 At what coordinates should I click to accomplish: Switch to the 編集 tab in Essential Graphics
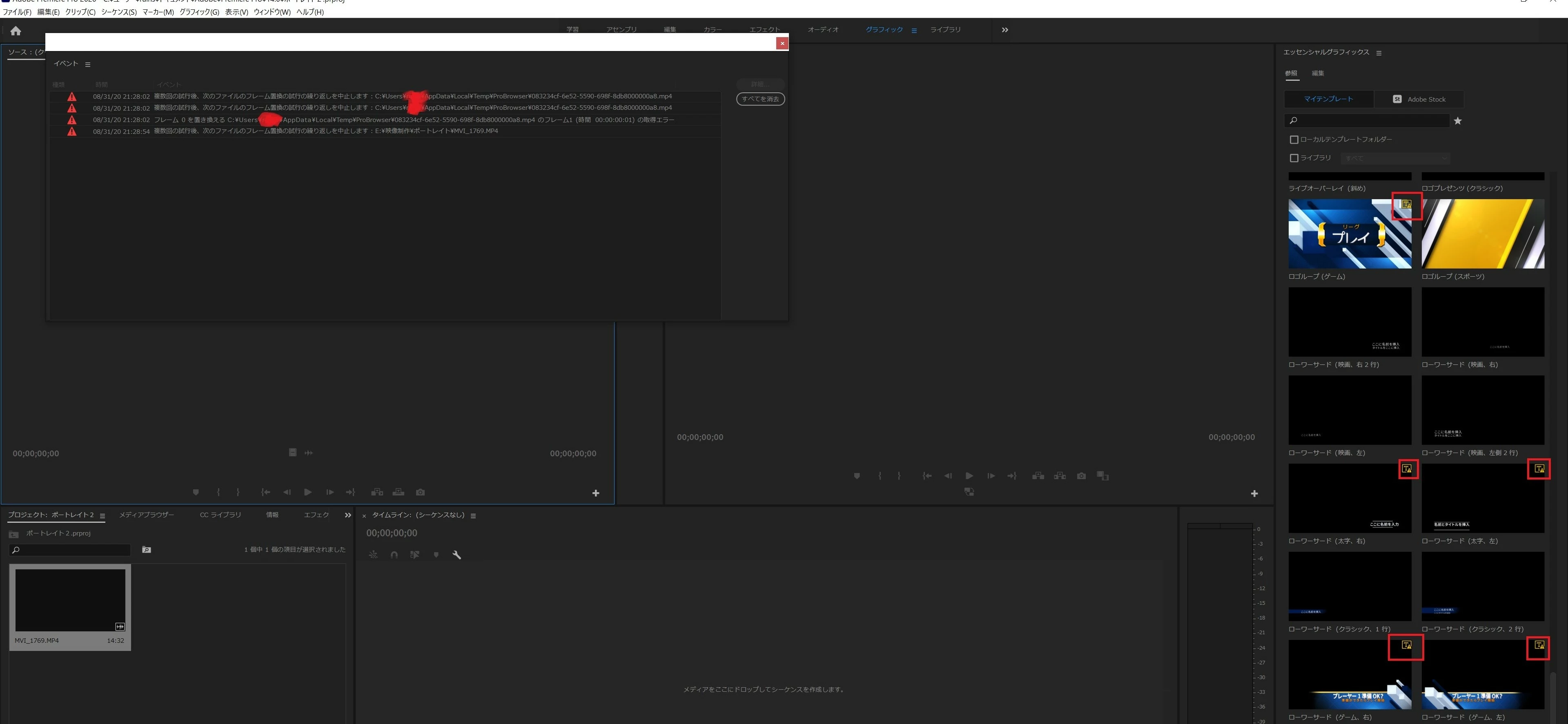tap(1317, 73)
